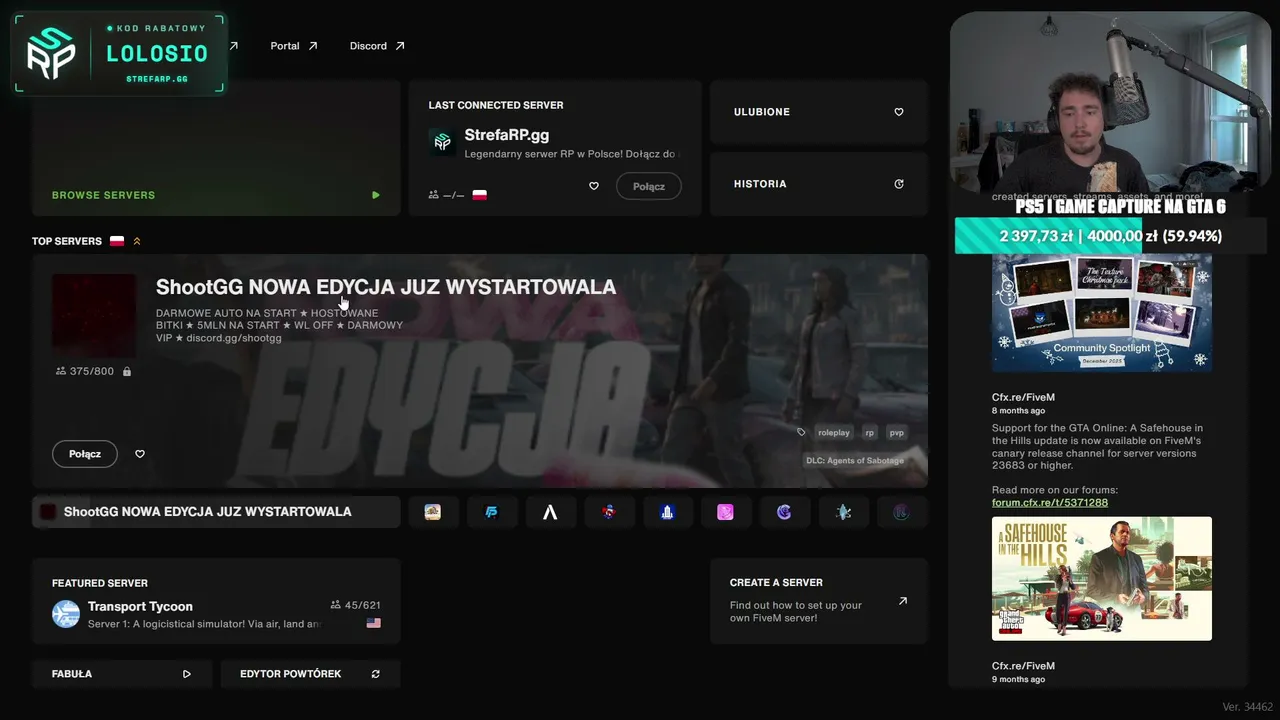The height and width of the screenshot is (720, 1280).
Task: Select the pink square server icon
Action: point(726,512)
